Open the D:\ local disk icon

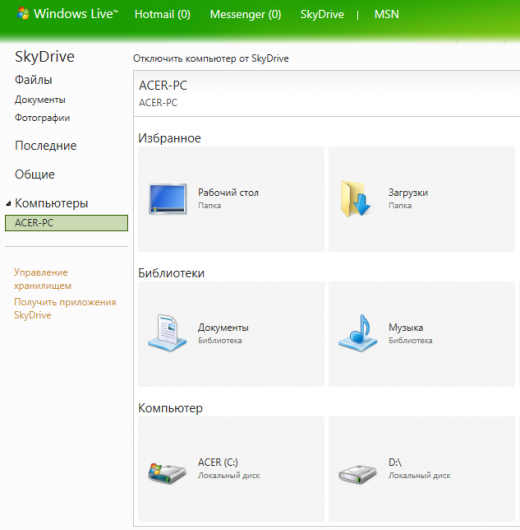coord(358,473)
